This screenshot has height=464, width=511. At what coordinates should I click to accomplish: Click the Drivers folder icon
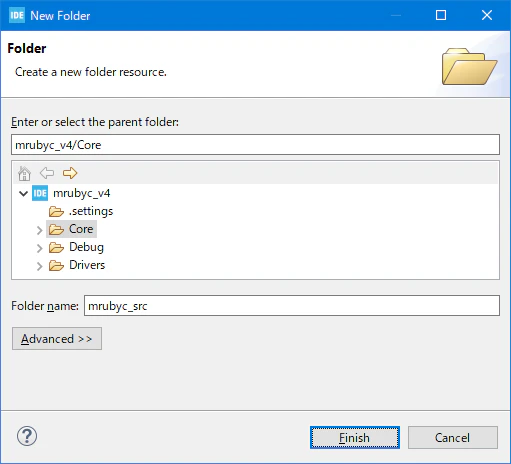pos(56,265)
